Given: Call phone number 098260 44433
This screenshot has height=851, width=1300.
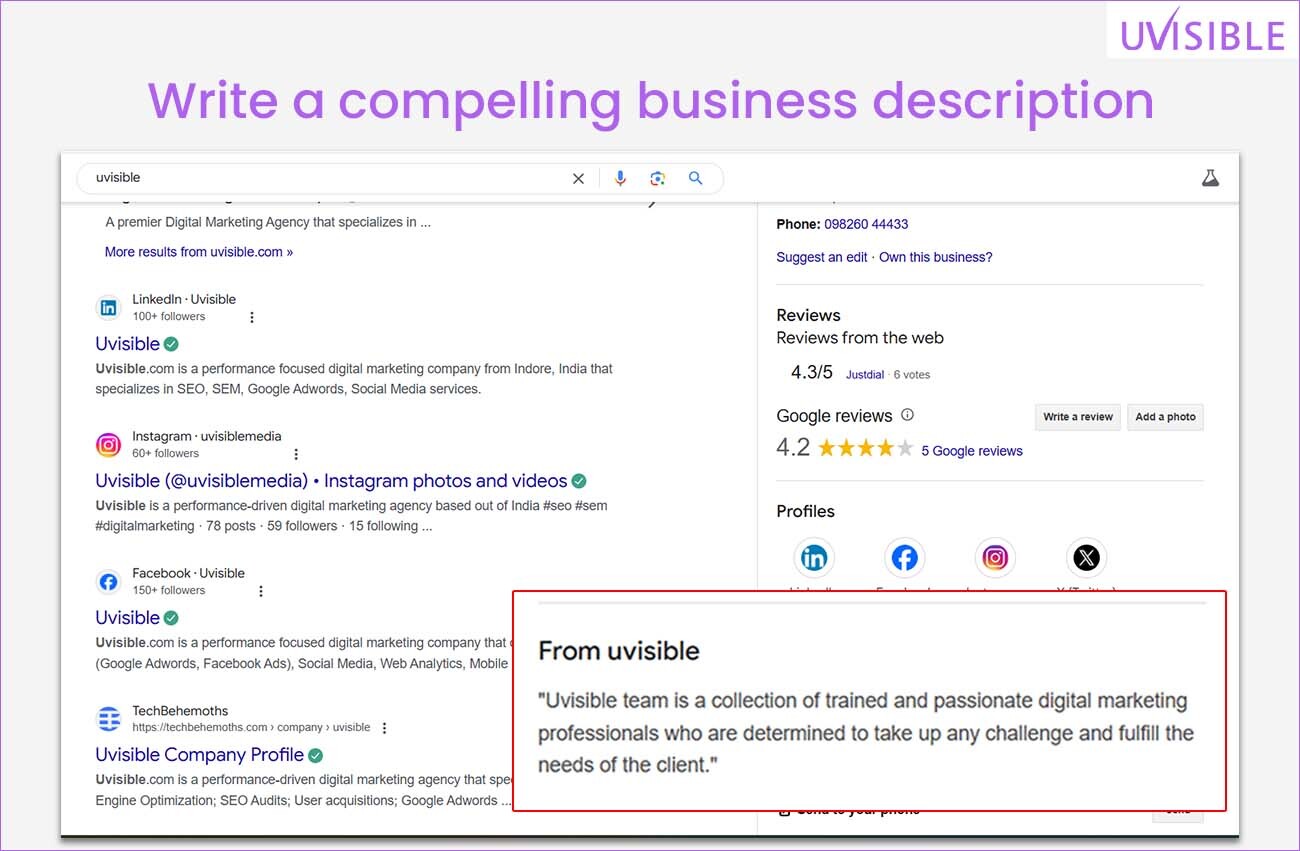Looking at the screenshot, I should [x=866, y=224].
